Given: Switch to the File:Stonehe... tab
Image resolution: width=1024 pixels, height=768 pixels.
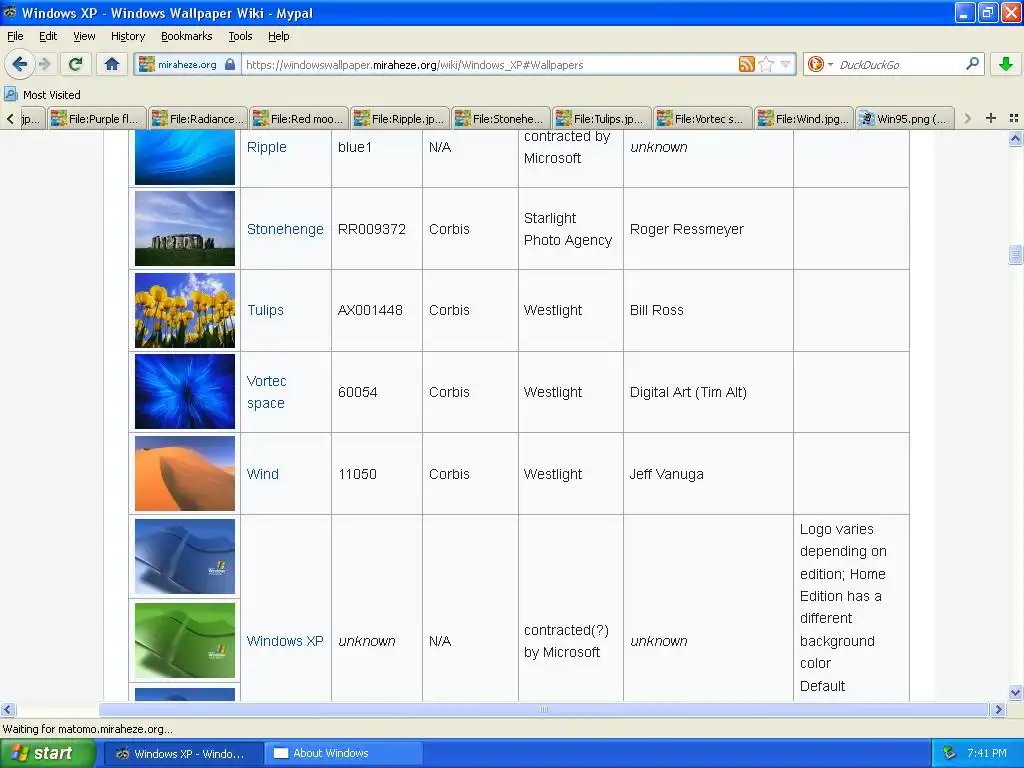Looking at the screenshot, I should [x=502, y=119].
